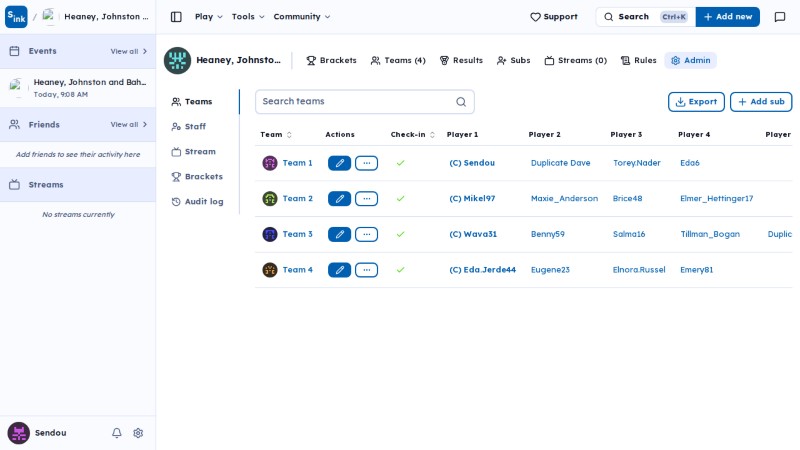Click Team 1 avatar icon
This screenshot has height=450, width=800.
coord(270,163)
